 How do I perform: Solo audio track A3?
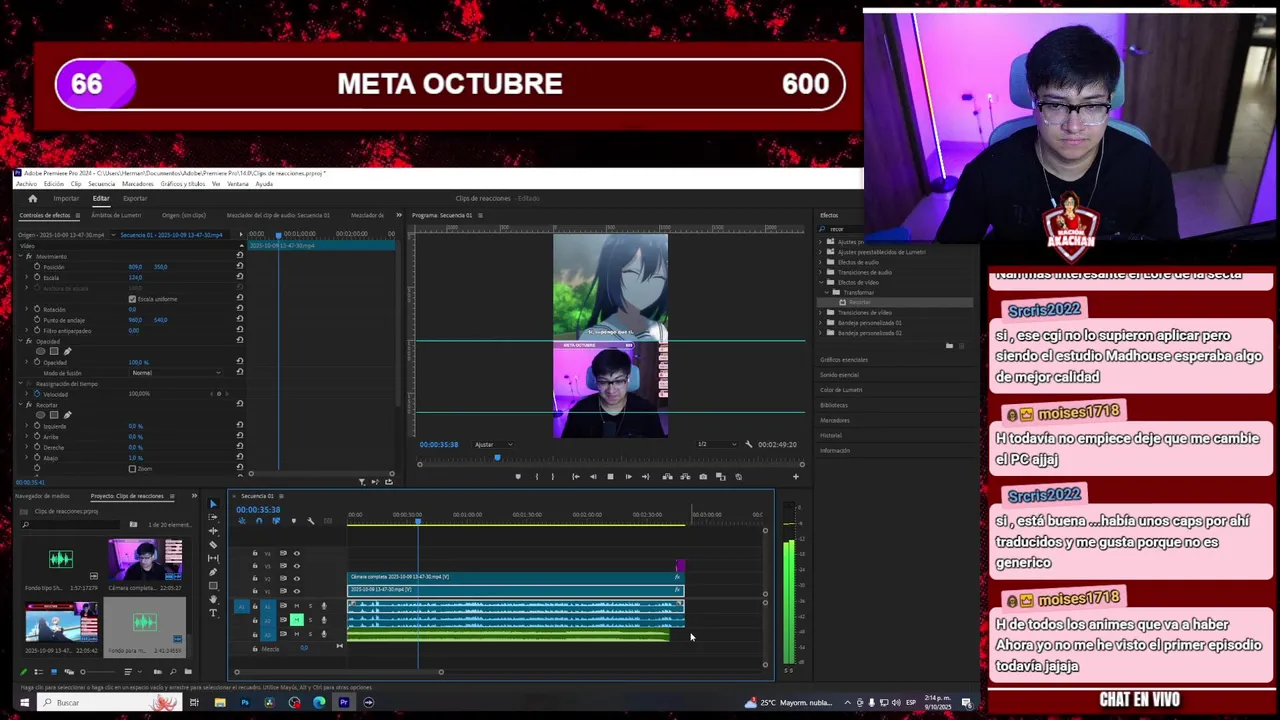[x=310, y=634]
